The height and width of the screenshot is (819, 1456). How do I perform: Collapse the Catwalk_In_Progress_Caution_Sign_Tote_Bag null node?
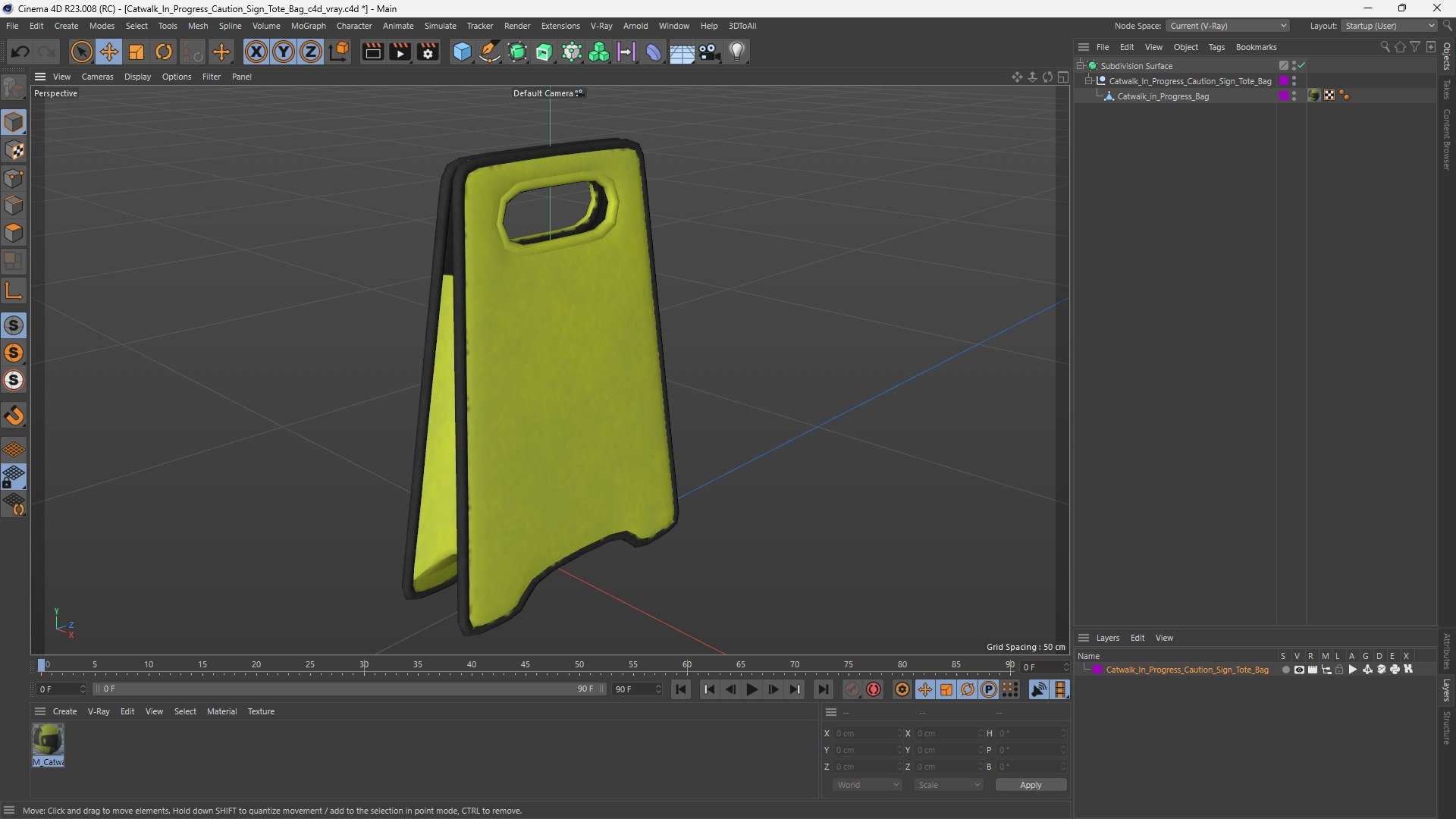(1089, 81)
